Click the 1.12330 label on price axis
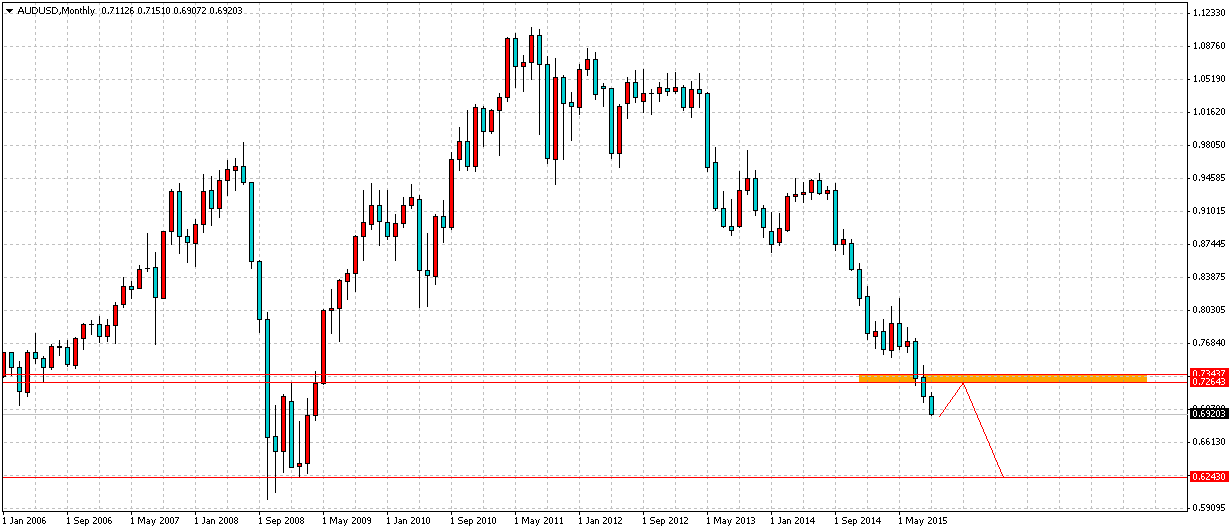This screenshot has height=529, width=1230. 1207,14
